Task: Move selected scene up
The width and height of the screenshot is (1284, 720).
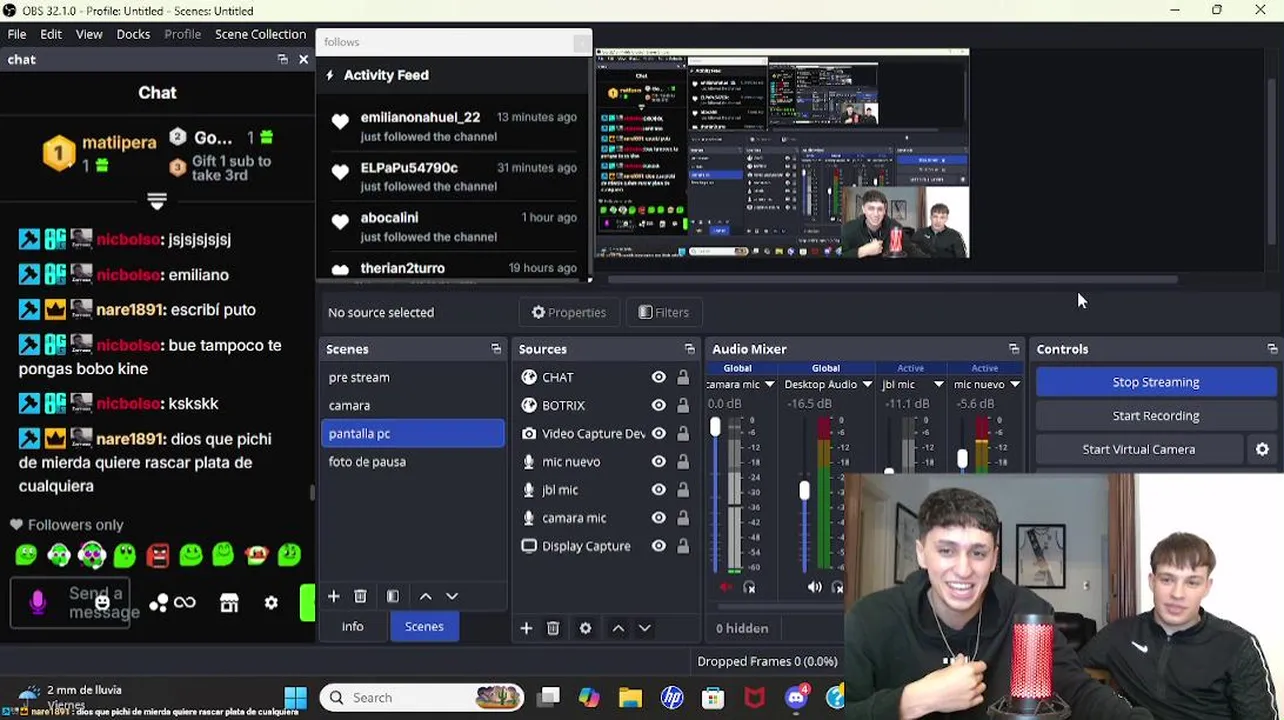Action: [425, 596]
